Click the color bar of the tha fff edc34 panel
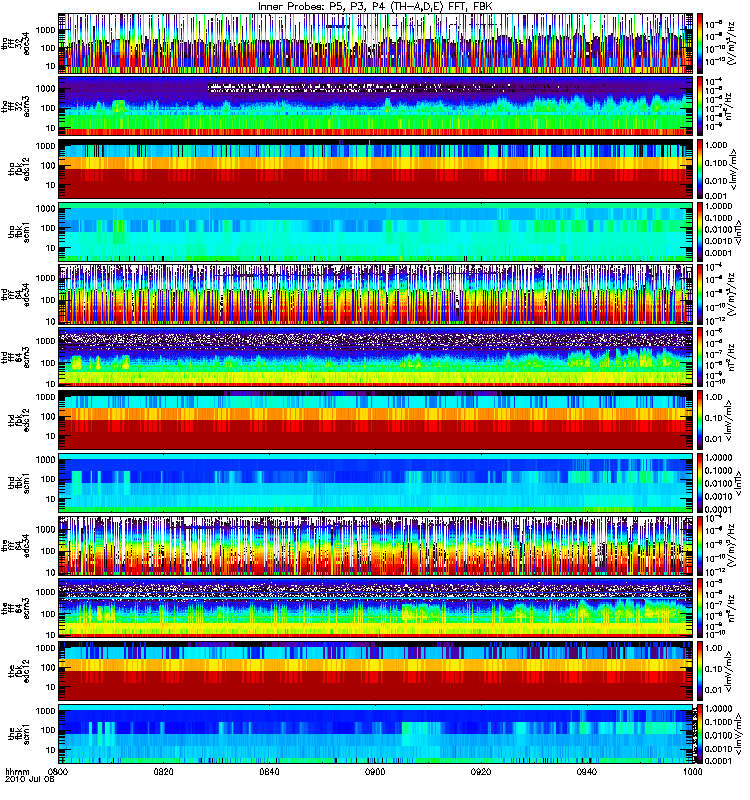The height and width of the screenshot is (800, 750). coord(699,43)
